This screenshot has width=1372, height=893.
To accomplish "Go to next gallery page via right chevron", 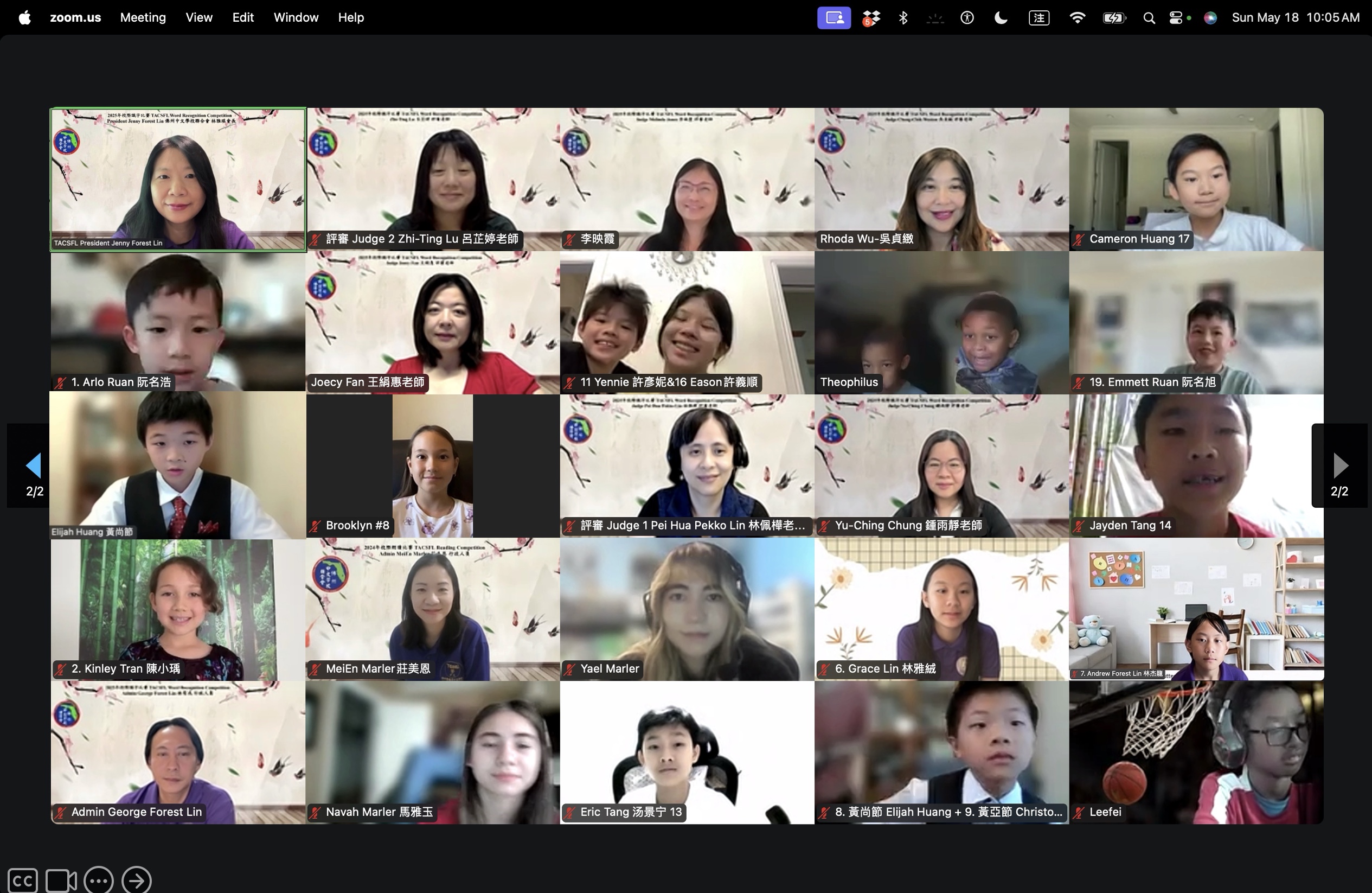I will click(x=1339, y=465).
